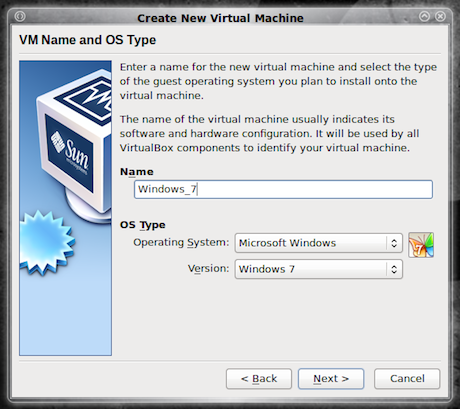
Task: Open the Operating System dropdown
Action: pos(319,243)
